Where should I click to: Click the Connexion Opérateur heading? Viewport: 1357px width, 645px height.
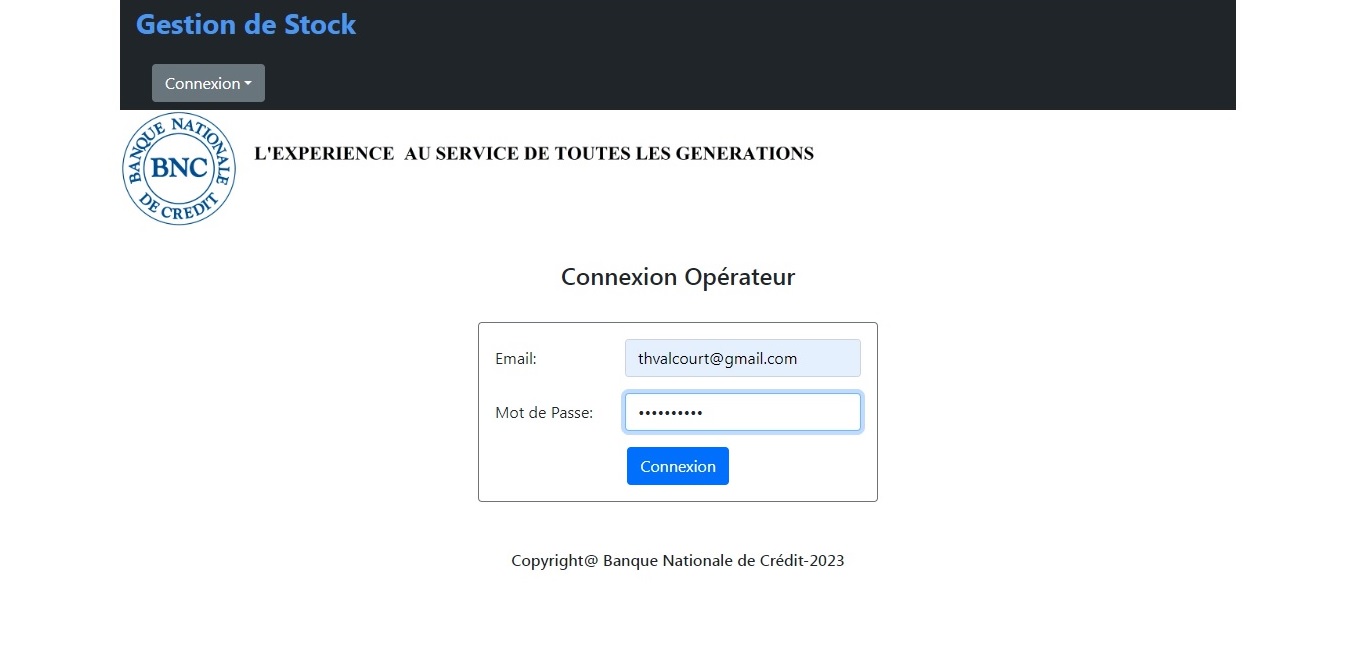tap(677, 277)
